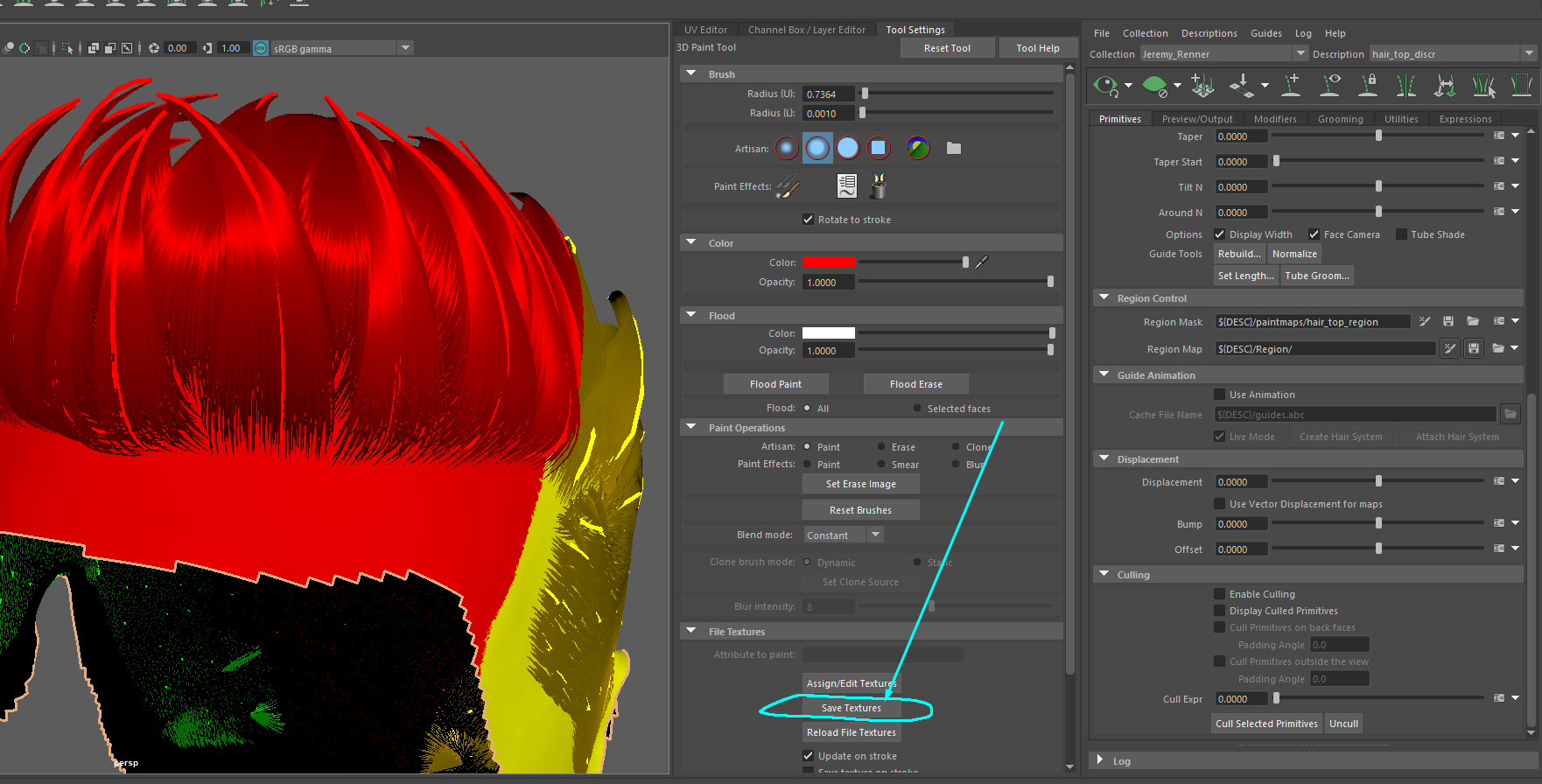Screen dimensions: 1542x784
Task: Click the paint brush icon for Region Mask
Action: click(1425, 322)
